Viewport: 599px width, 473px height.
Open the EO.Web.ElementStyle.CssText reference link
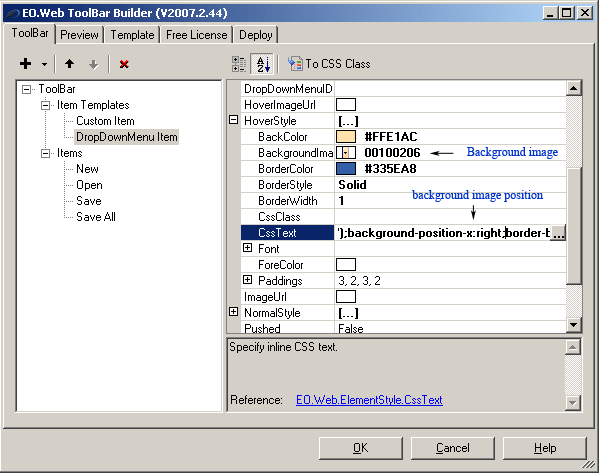pos(369,400)
